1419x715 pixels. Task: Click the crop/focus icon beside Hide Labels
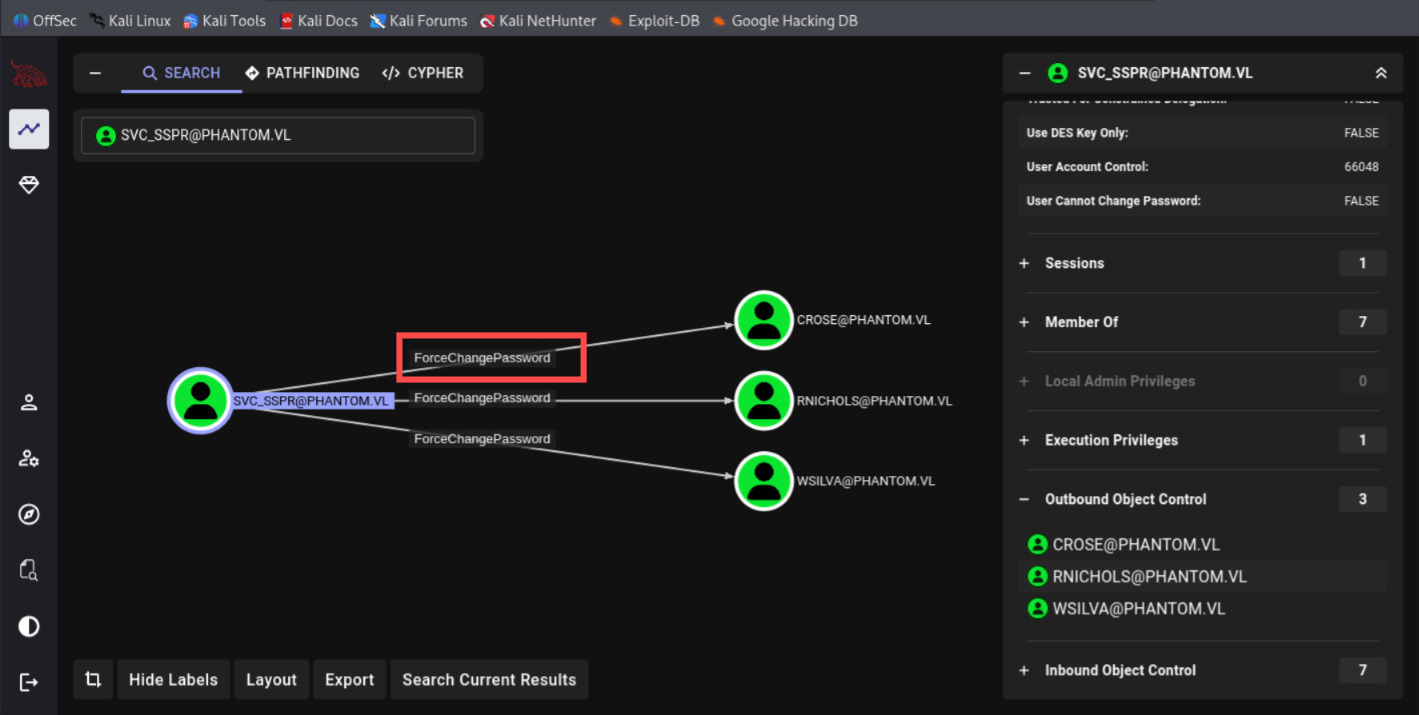tap(93, 680)
